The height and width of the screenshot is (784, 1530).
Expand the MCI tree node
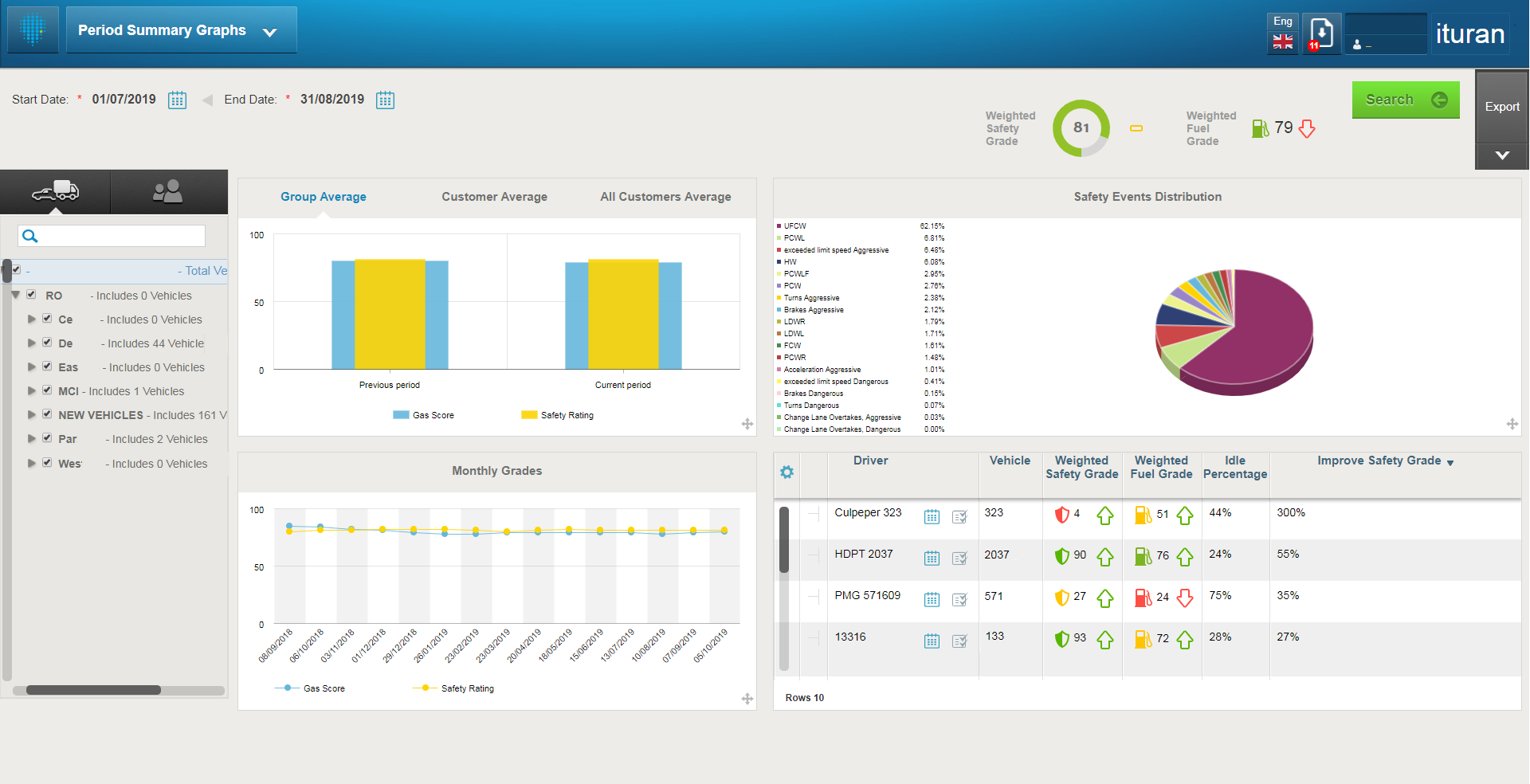(x=32, y=390)
